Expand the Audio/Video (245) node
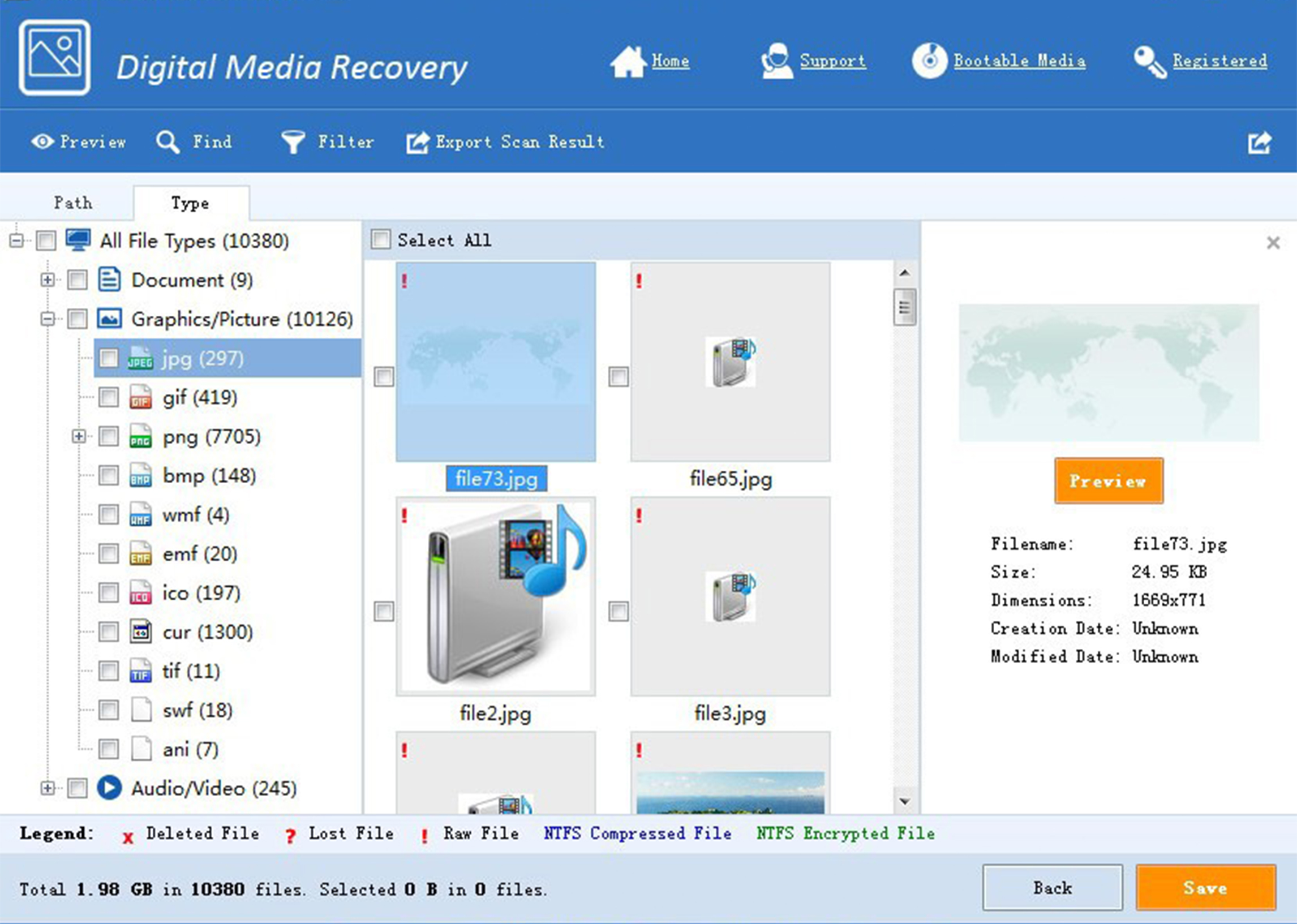The image size is (1297, 924). click(x=48, y=788)
